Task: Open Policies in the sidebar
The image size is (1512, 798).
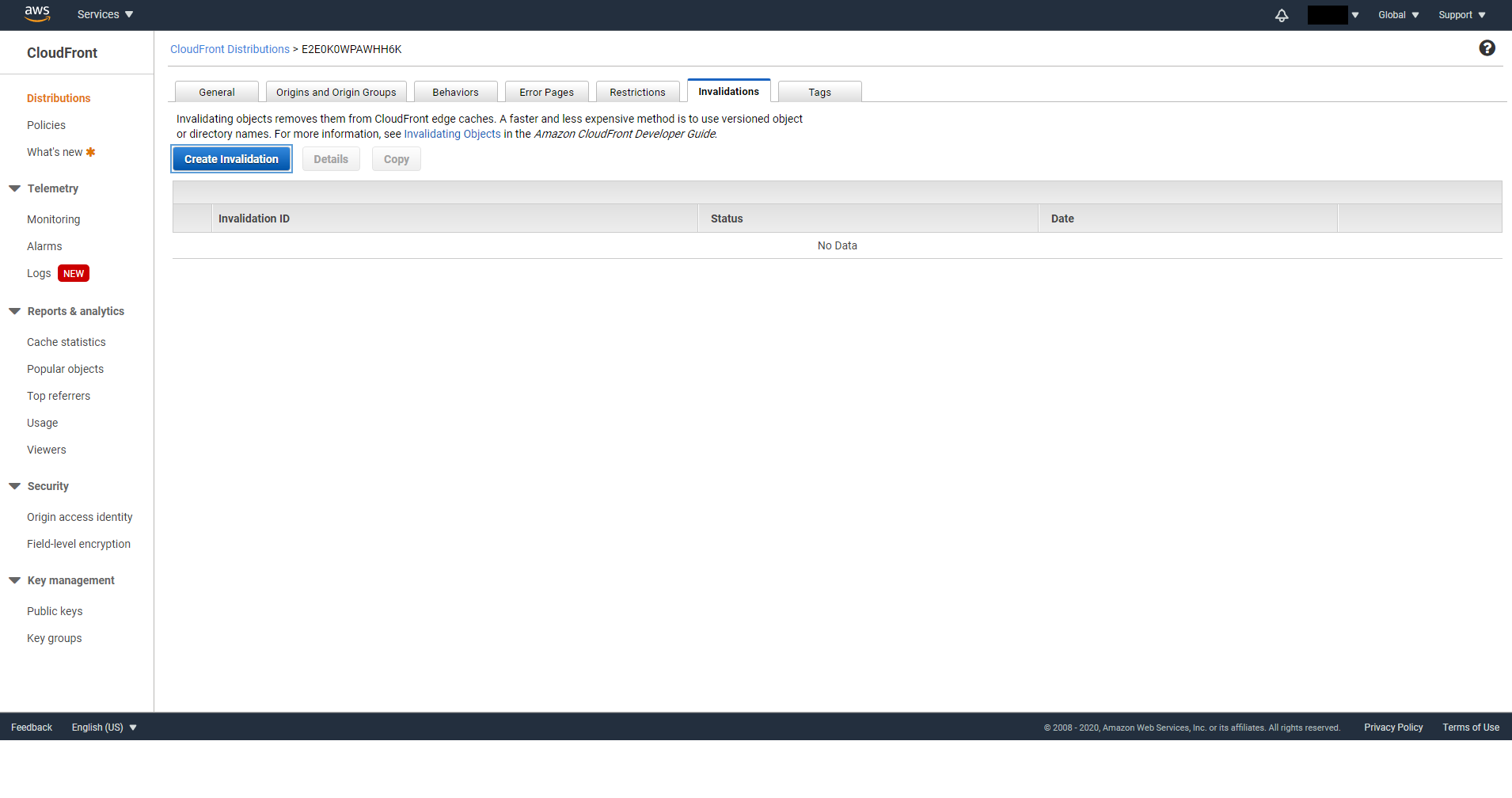Action: (46, 125)
